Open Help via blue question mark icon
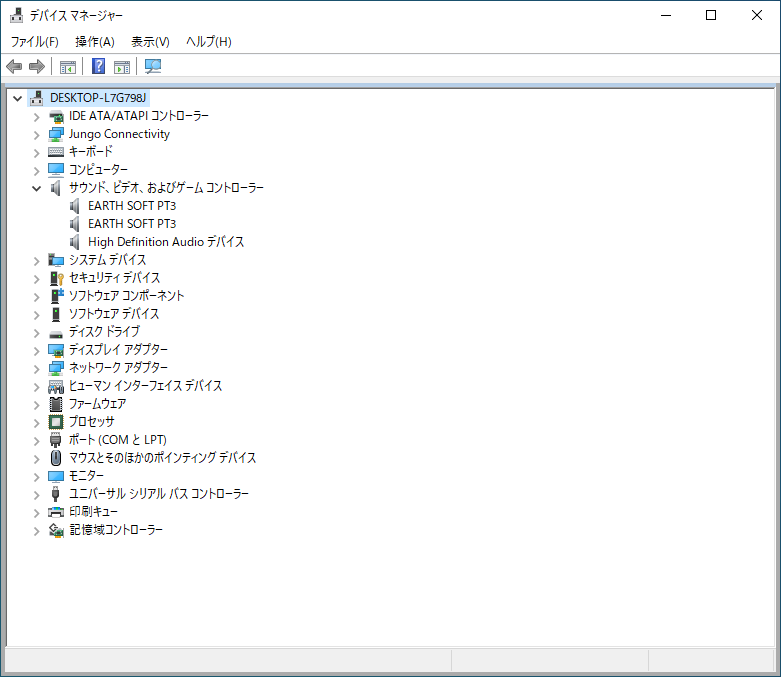Screen dimensions: 781x677 [x=99, y=66]
